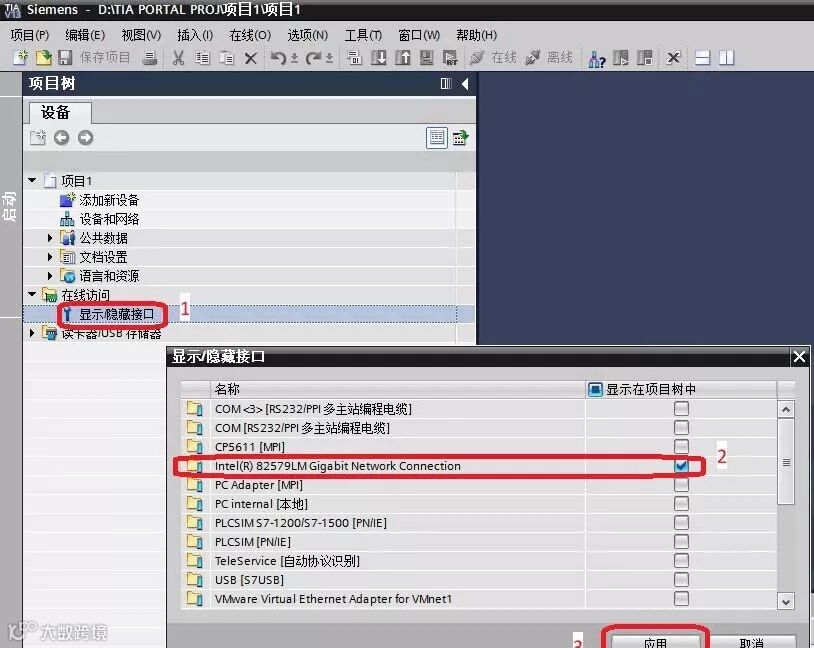Expand the 读卡器/USB 存储器 node
The image size is (814, 648).
tap(32, 333)
